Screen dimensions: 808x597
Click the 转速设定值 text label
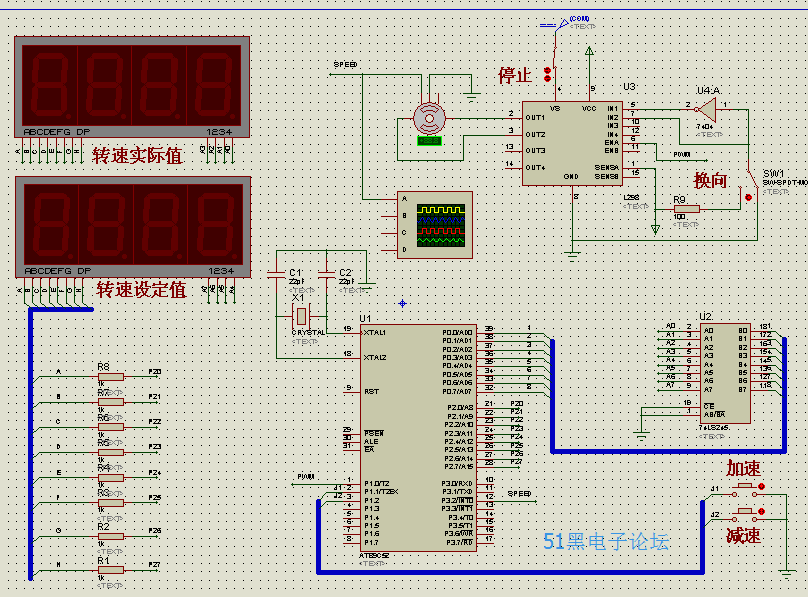(x=141, y=290)
